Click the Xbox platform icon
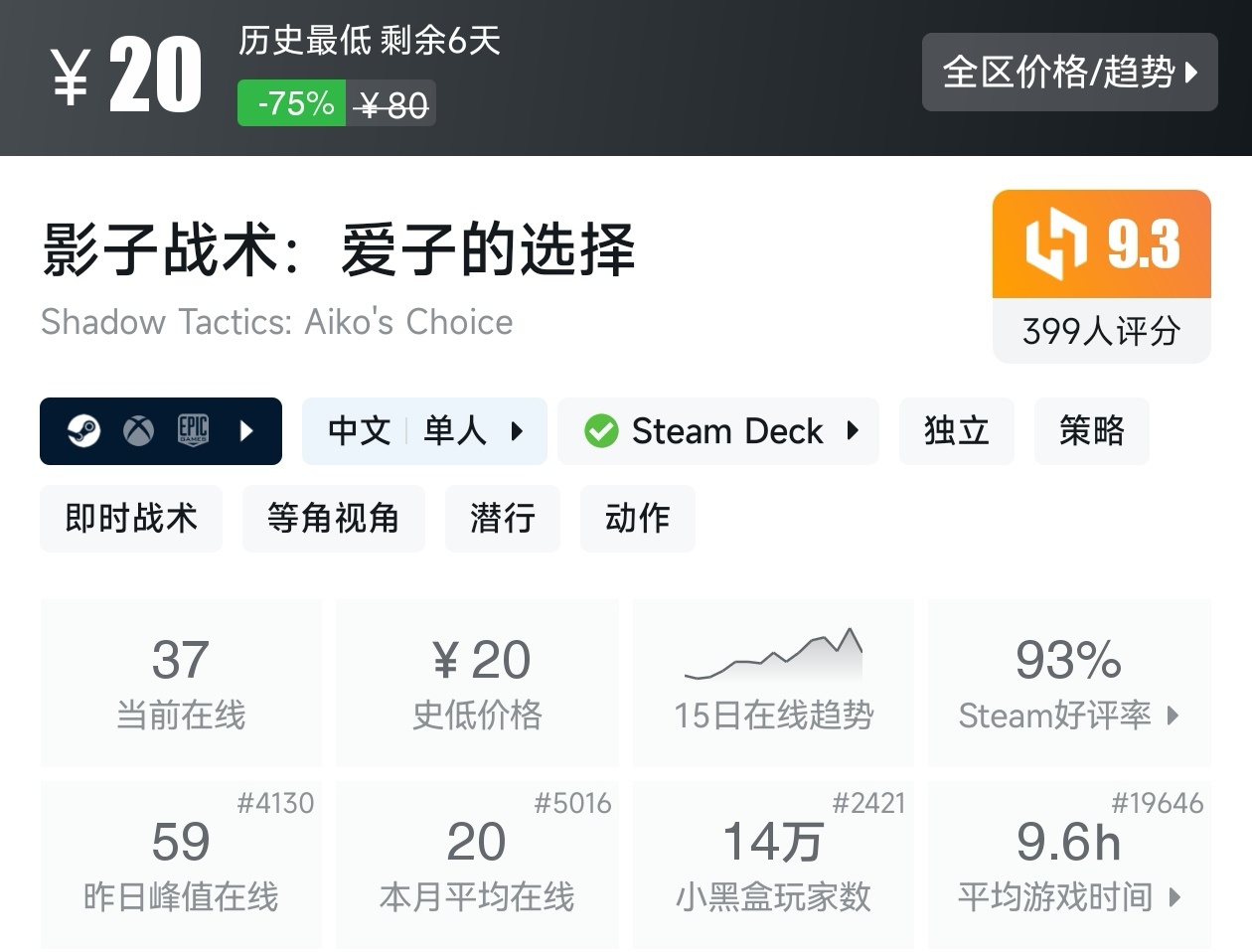The width and height of the screenshot is (1252, 952). [138, 430]
